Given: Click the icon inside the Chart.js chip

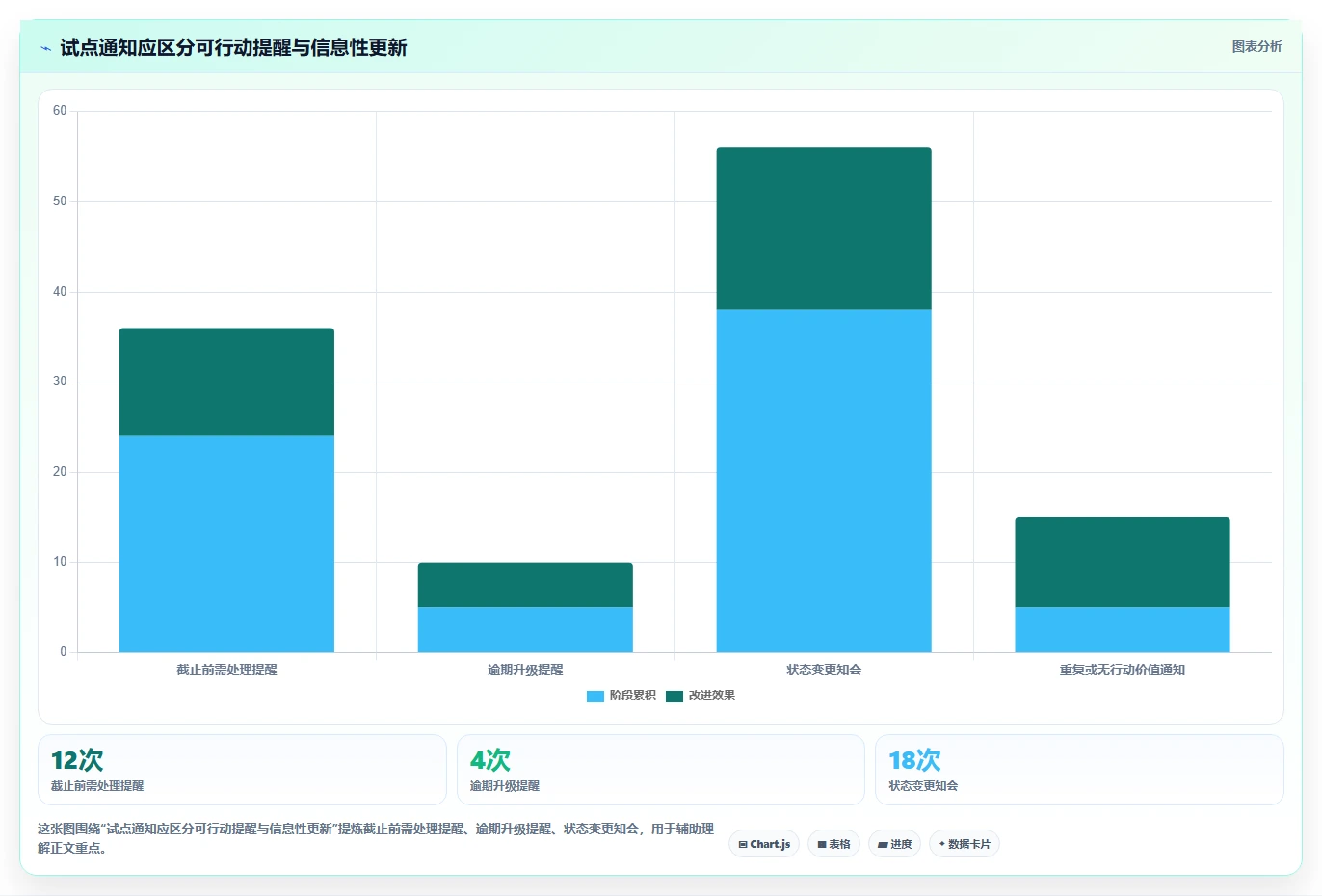Looking at the screenshot, I should 743,845.
